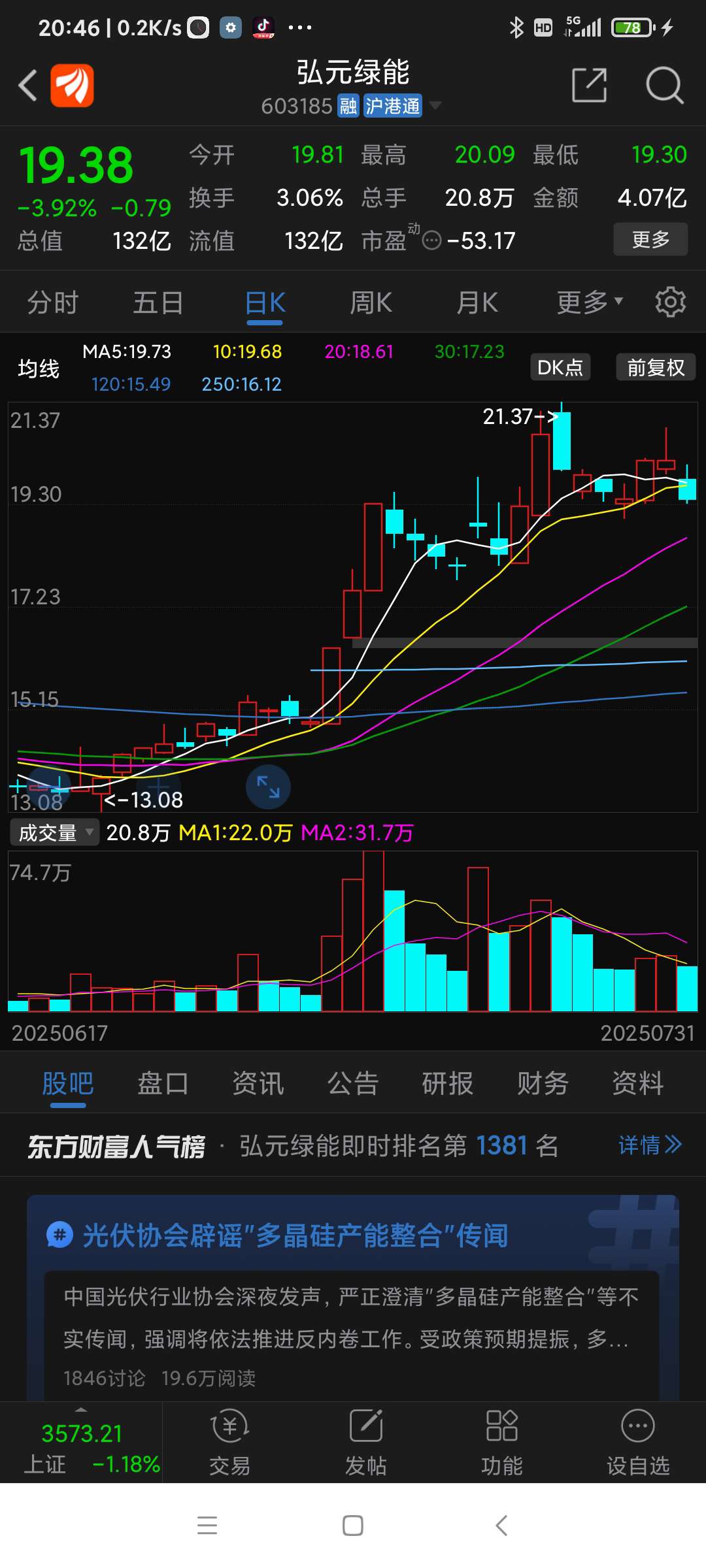Screen dimensions: 706x1568
Task: Tap 20250731 end date label
Action: pyautogui.click(x=647, y=1033)
